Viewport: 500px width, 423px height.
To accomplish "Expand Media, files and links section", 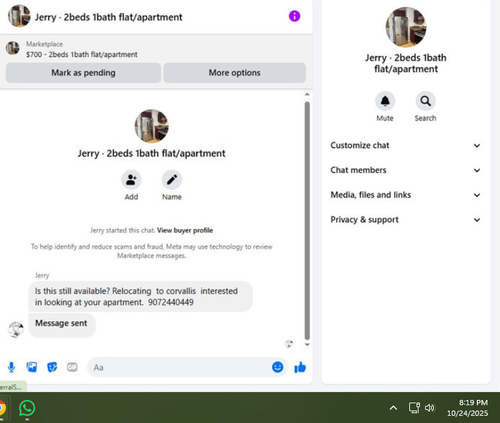I will tap(406, 195).
